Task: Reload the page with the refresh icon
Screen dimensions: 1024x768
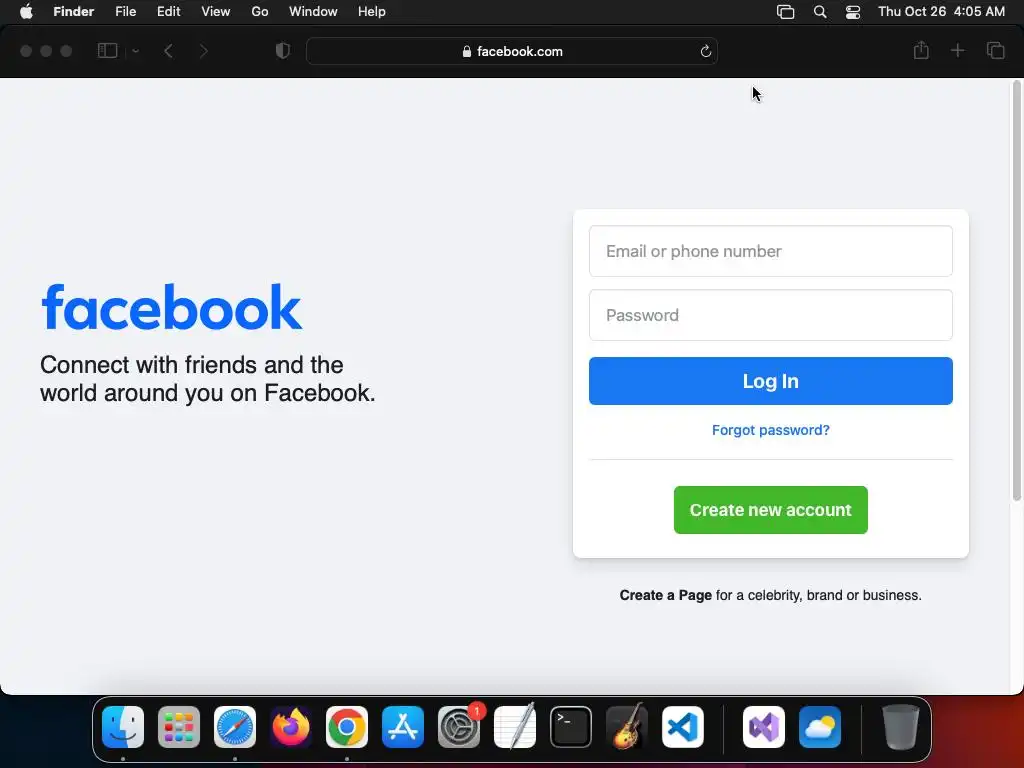Action: point(705,52)
